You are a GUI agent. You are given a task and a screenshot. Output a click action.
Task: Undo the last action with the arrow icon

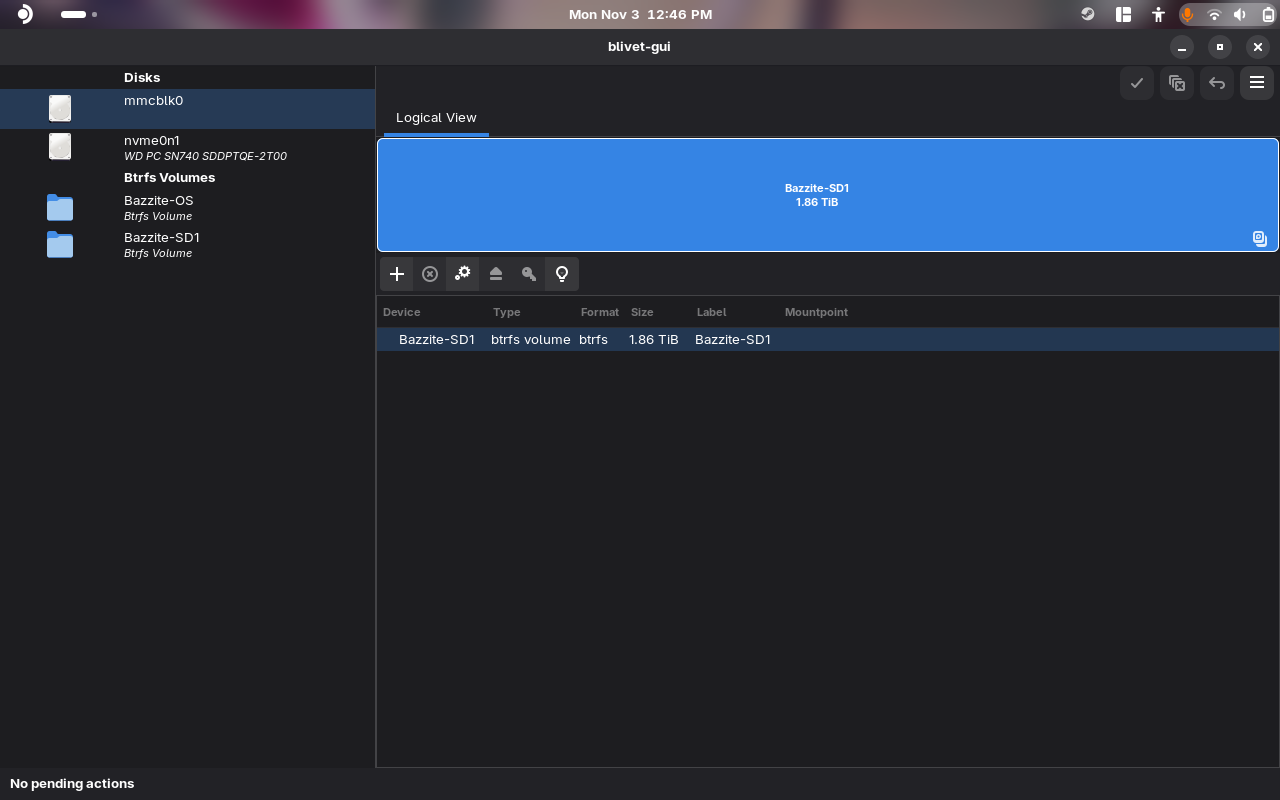(x=1217, y=83)
